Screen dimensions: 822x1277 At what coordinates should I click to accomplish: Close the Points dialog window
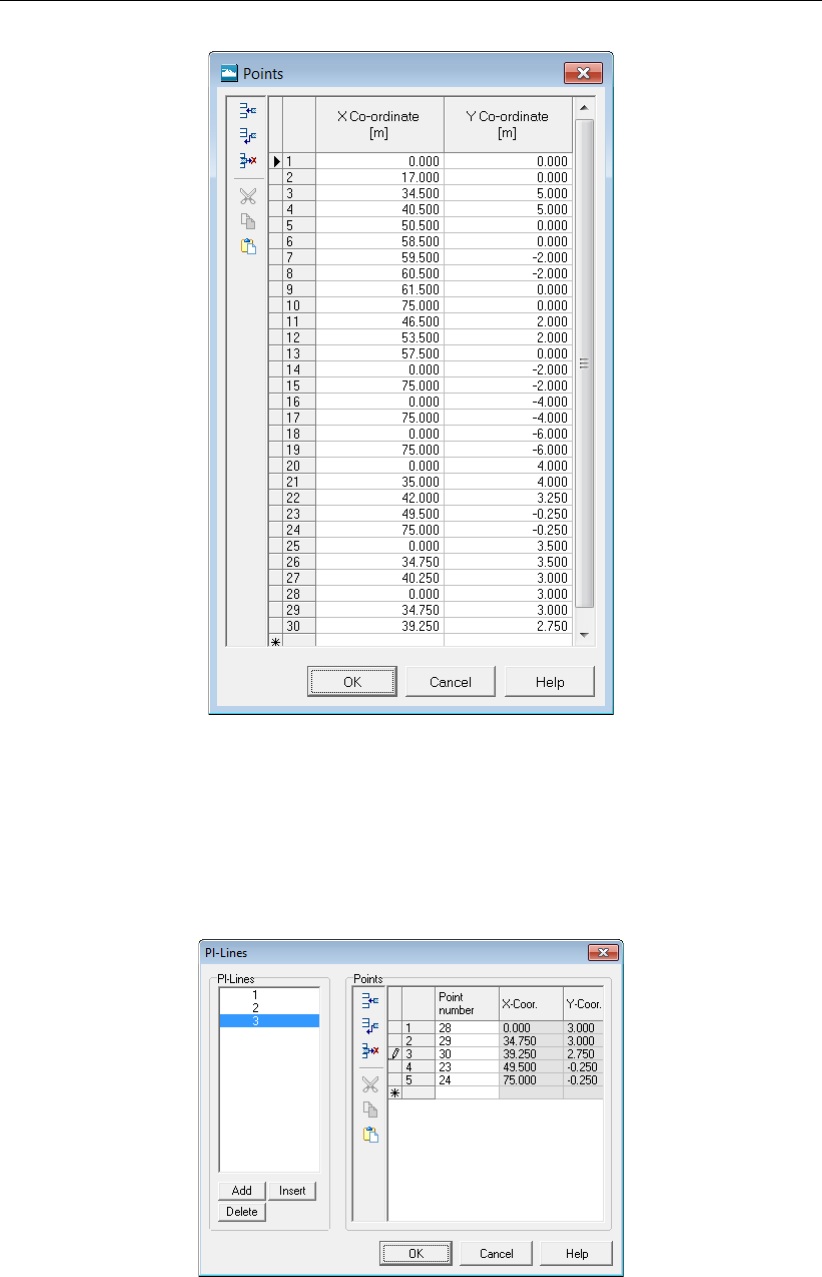(x=583, y=73)
